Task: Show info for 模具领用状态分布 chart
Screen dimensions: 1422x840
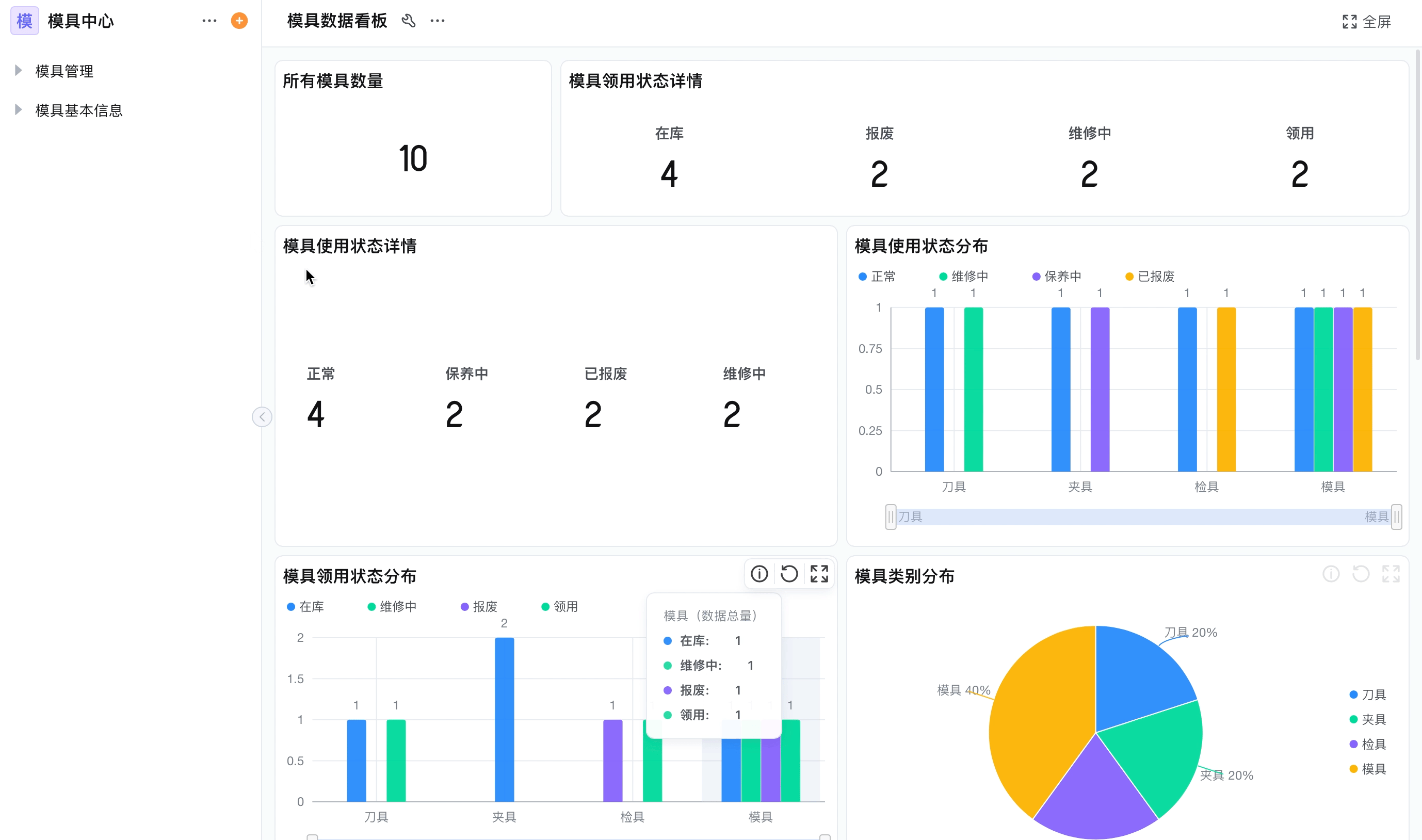Action: pos(760,574)
